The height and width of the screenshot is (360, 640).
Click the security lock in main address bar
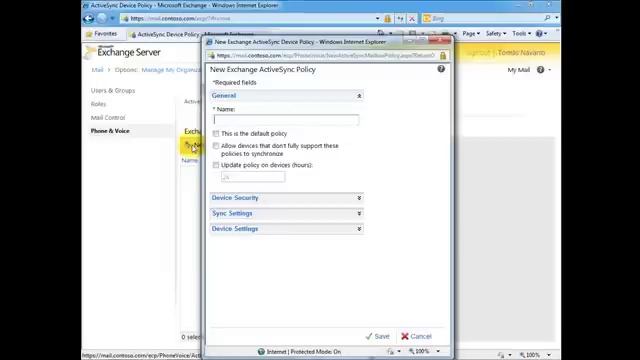[387, 18]
